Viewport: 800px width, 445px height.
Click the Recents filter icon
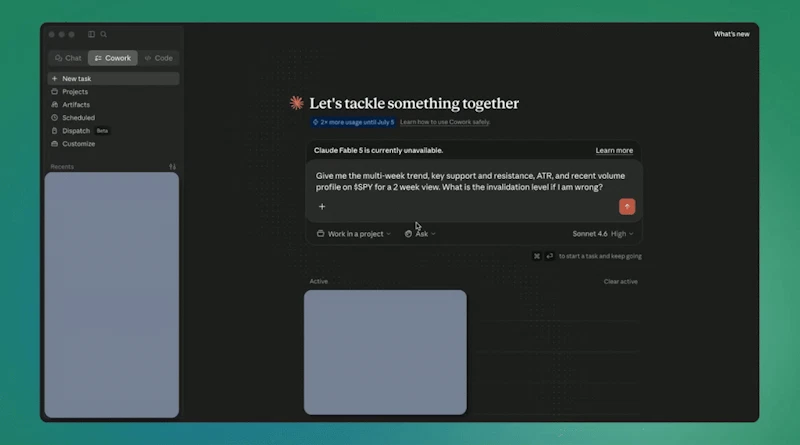(172, 167)
